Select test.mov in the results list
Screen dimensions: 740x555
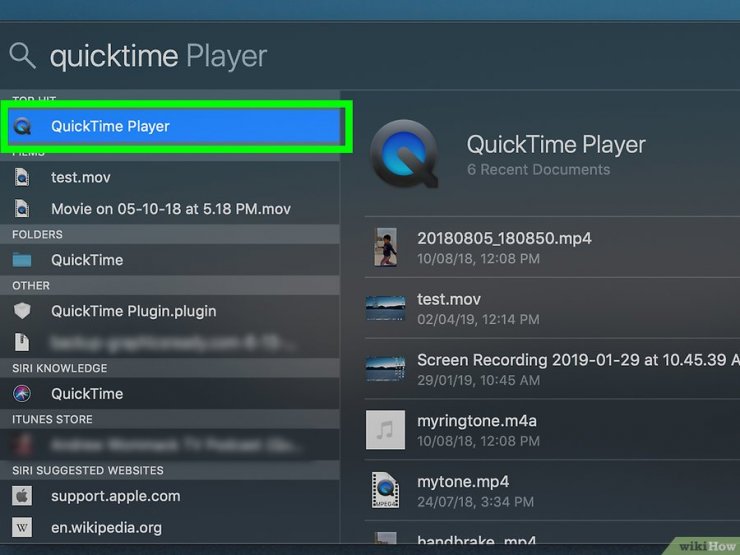(170, 177)
